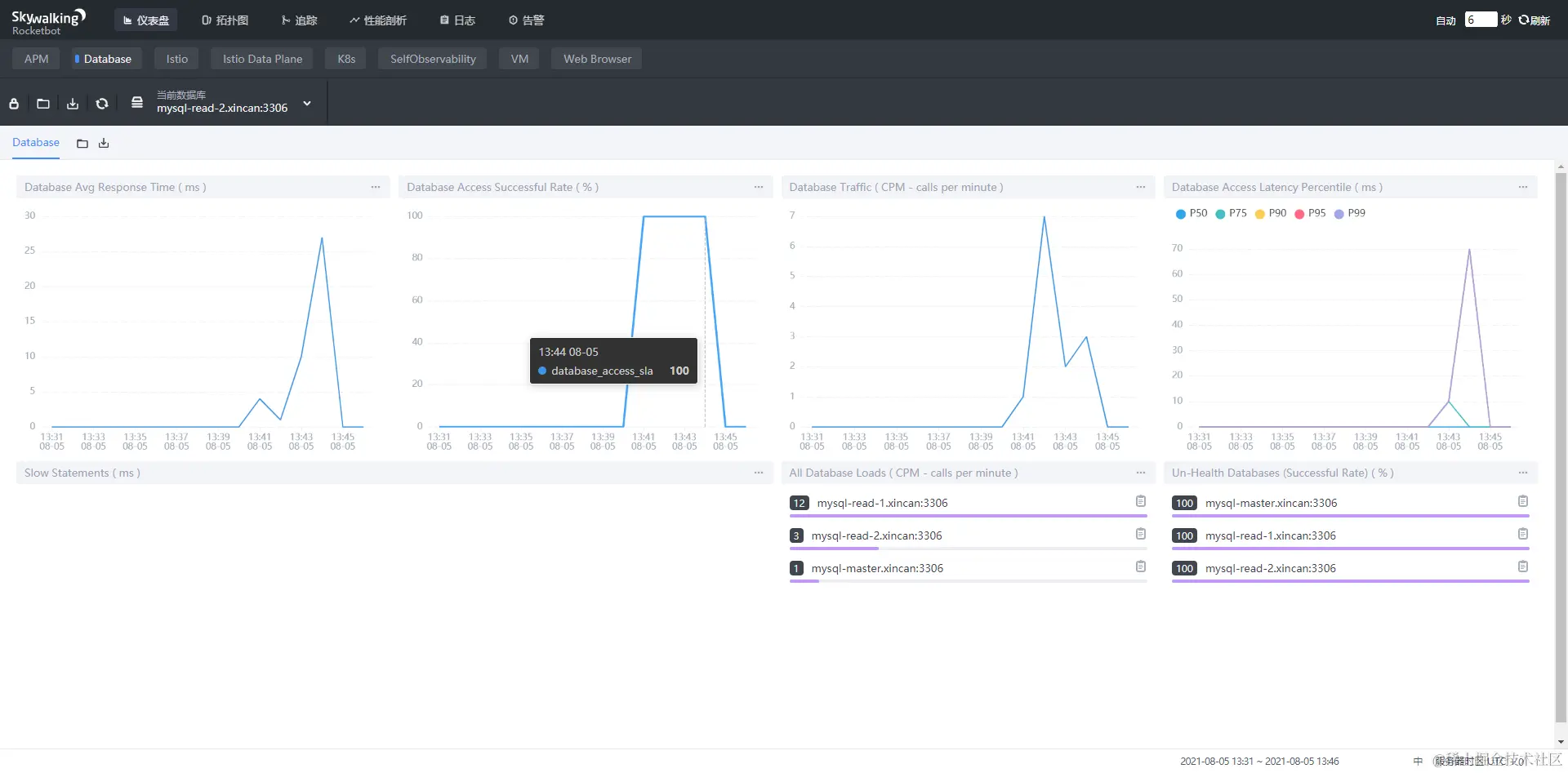Click the download icon in the dark toolbar
Image resolution: width=1568 pixels, height=773 pixels.
click(x=73, y=104)
